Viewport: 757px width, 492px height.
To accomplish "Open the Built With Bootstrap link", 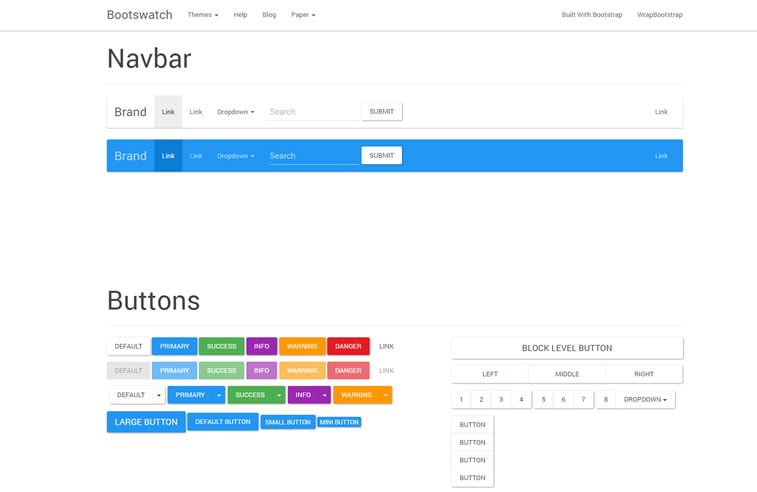I will 590,15.
